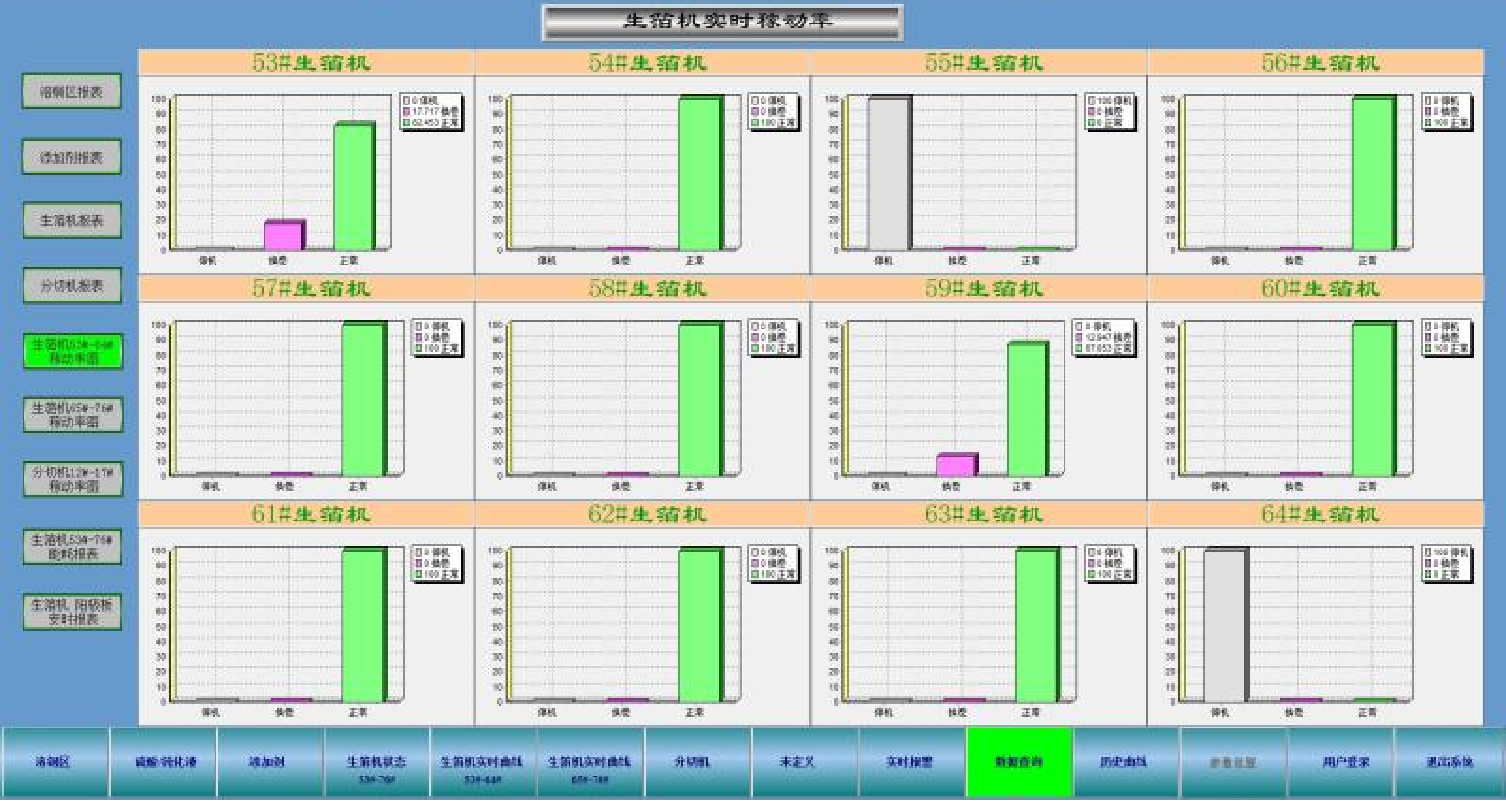Open the 生箔机报表 sidebar button
The image size is (1506, 801).
click(72, 220)
